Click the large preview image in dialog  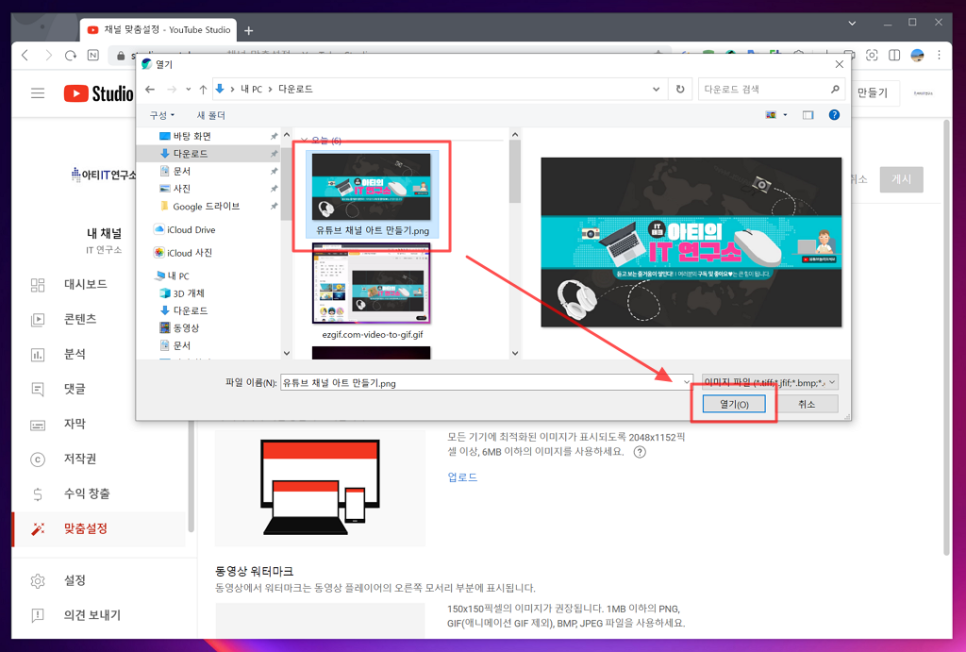coord(691,242)
